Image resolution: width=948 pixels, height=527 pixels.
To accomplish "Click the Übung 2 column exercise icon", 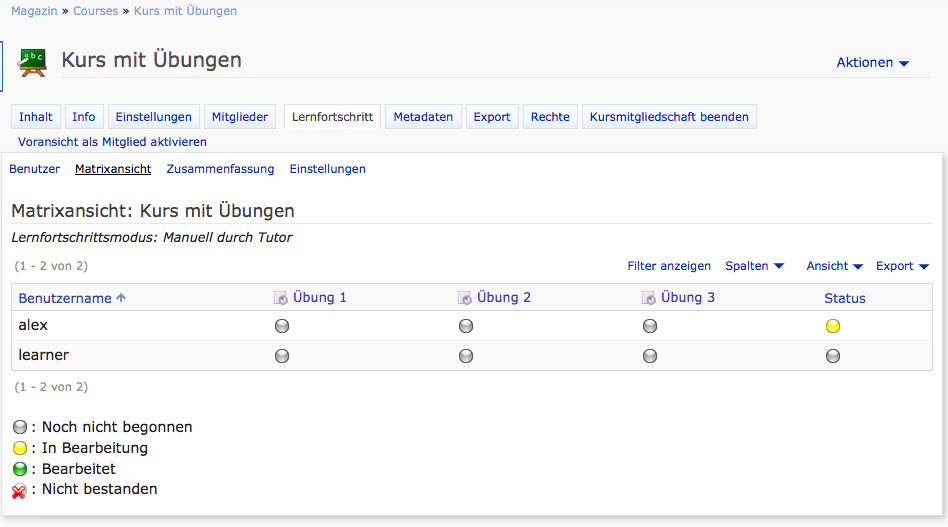I will [x=465, y=298].
